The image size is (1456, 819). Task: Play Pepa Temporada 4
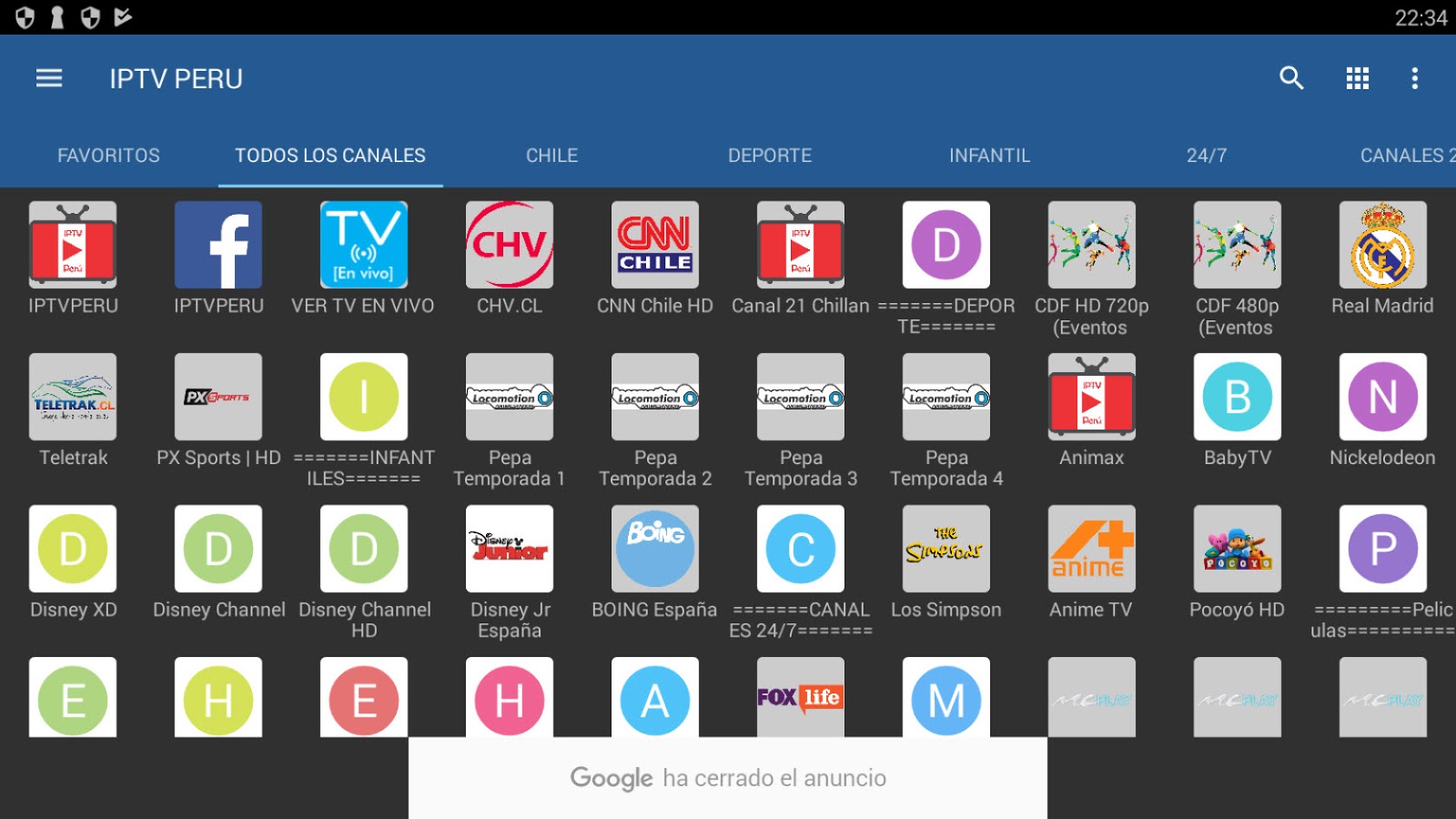pyautogui.click(x=946, y=397)
